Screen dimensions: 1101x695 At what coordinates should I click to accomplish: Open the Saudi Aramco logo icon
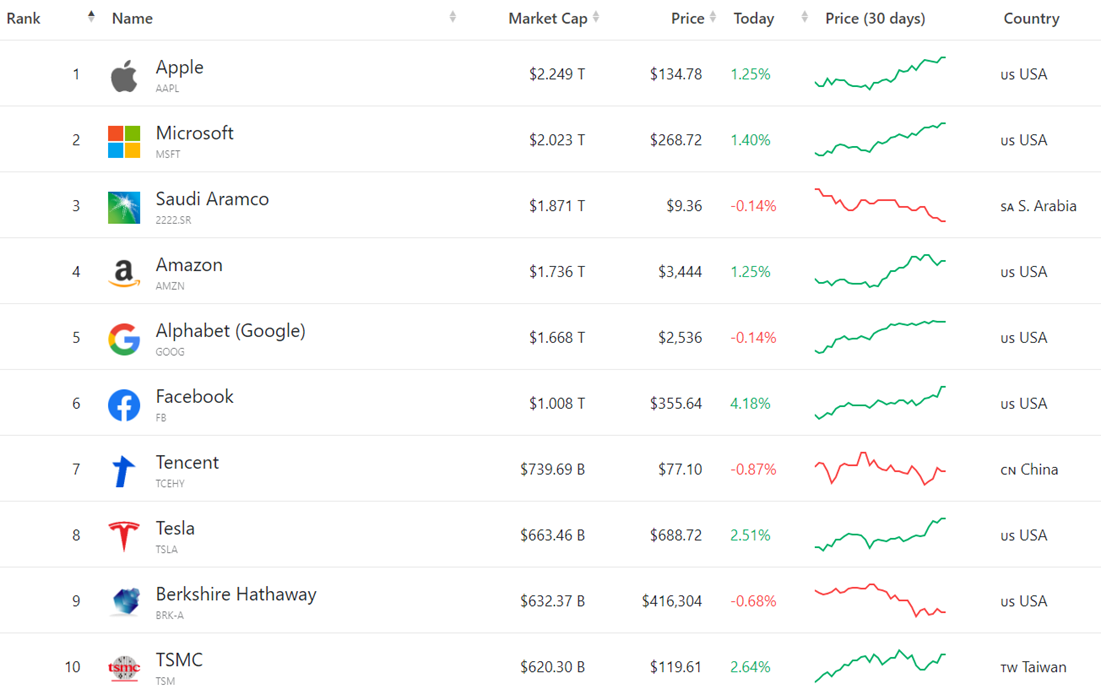[124, 208]
